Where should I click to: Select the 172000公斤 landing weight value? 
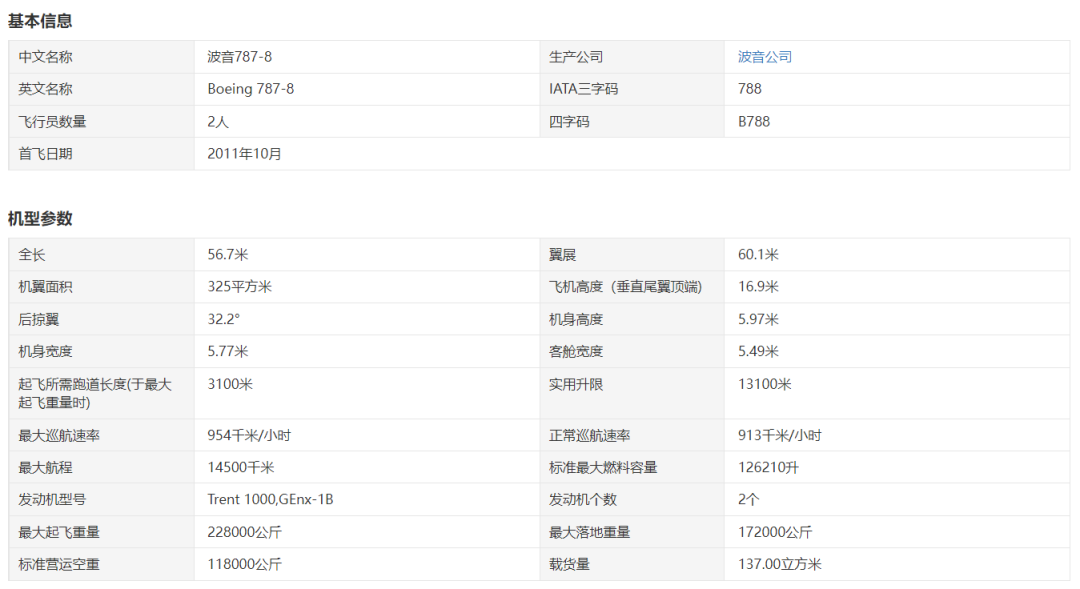775,533
